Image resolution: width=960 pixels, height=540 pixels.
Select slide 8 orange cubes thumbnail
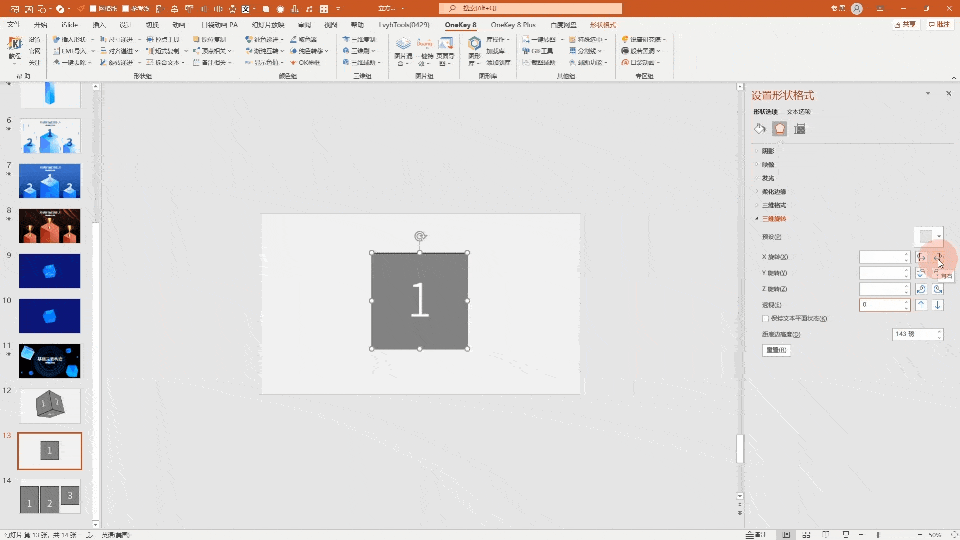50,225
